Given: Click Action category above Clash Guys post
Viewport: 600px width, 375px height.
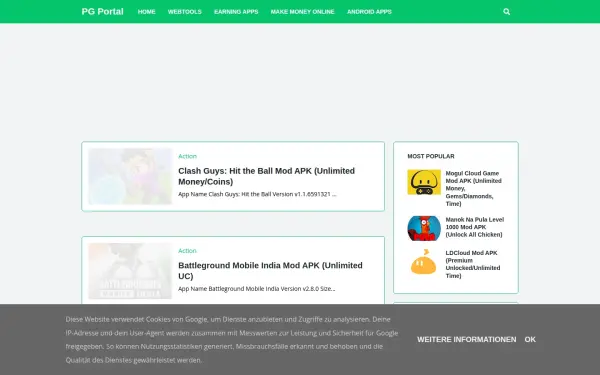Looking at the screenshot, I should [187, 156].
